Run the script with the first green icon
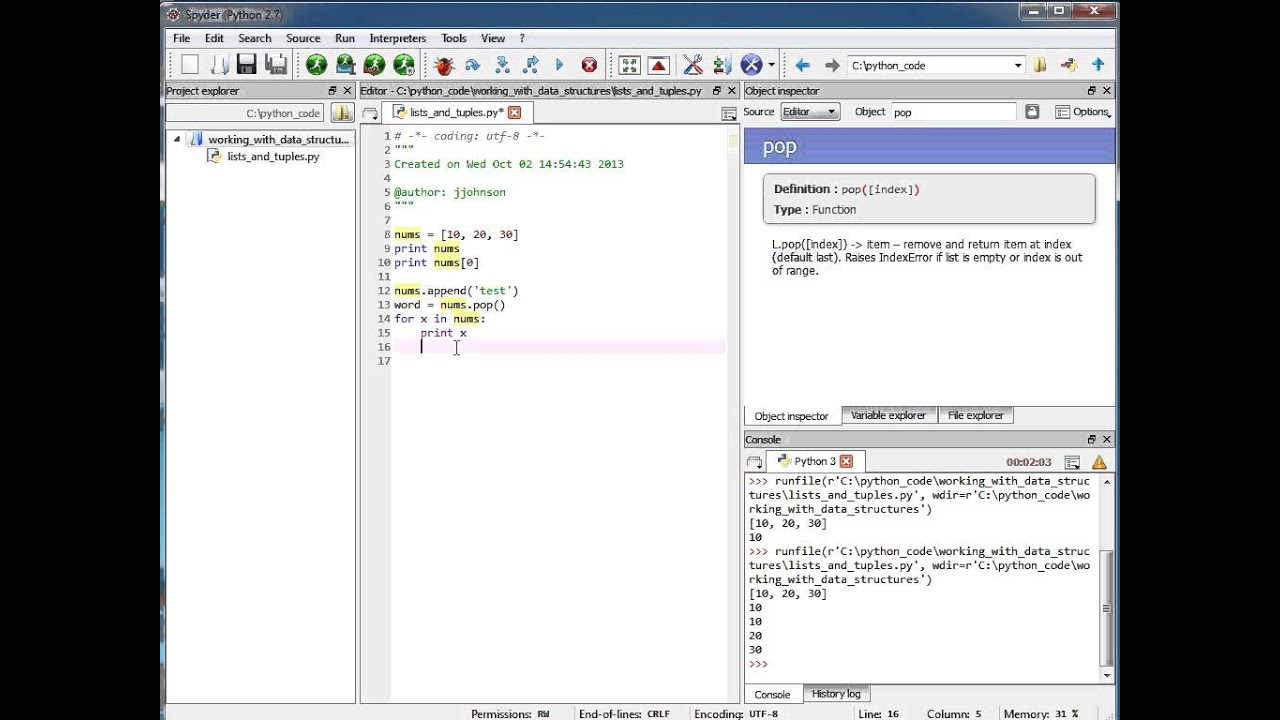 click(316, 65)
